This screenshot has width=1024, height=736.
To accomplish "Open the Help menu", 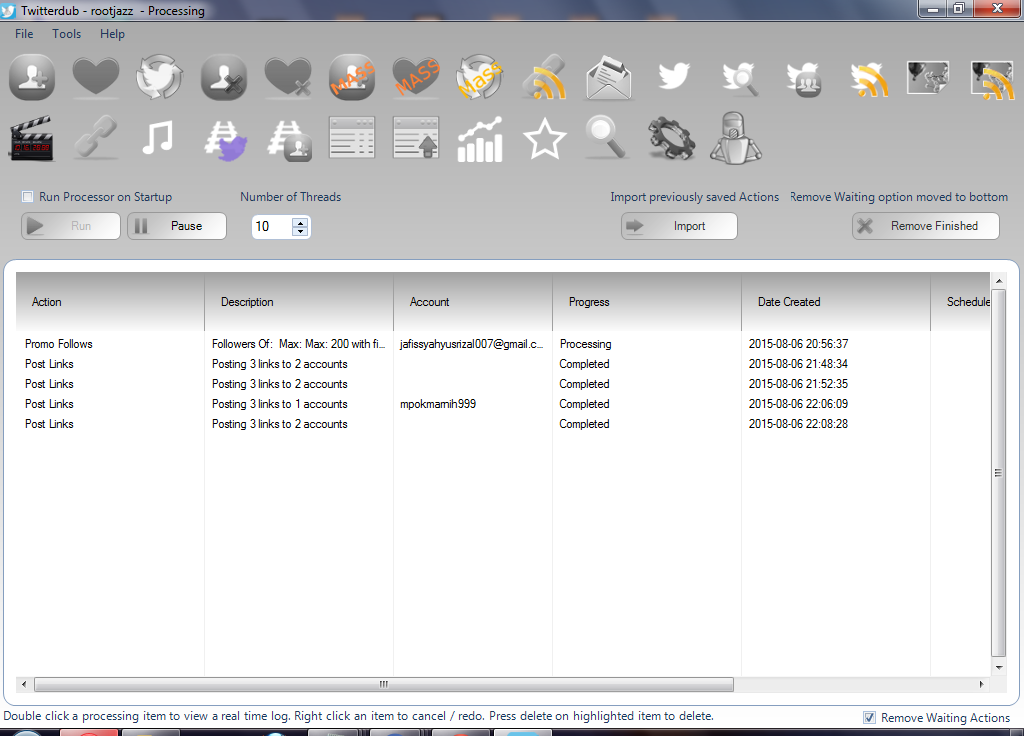I will click(x=112, y=34).
